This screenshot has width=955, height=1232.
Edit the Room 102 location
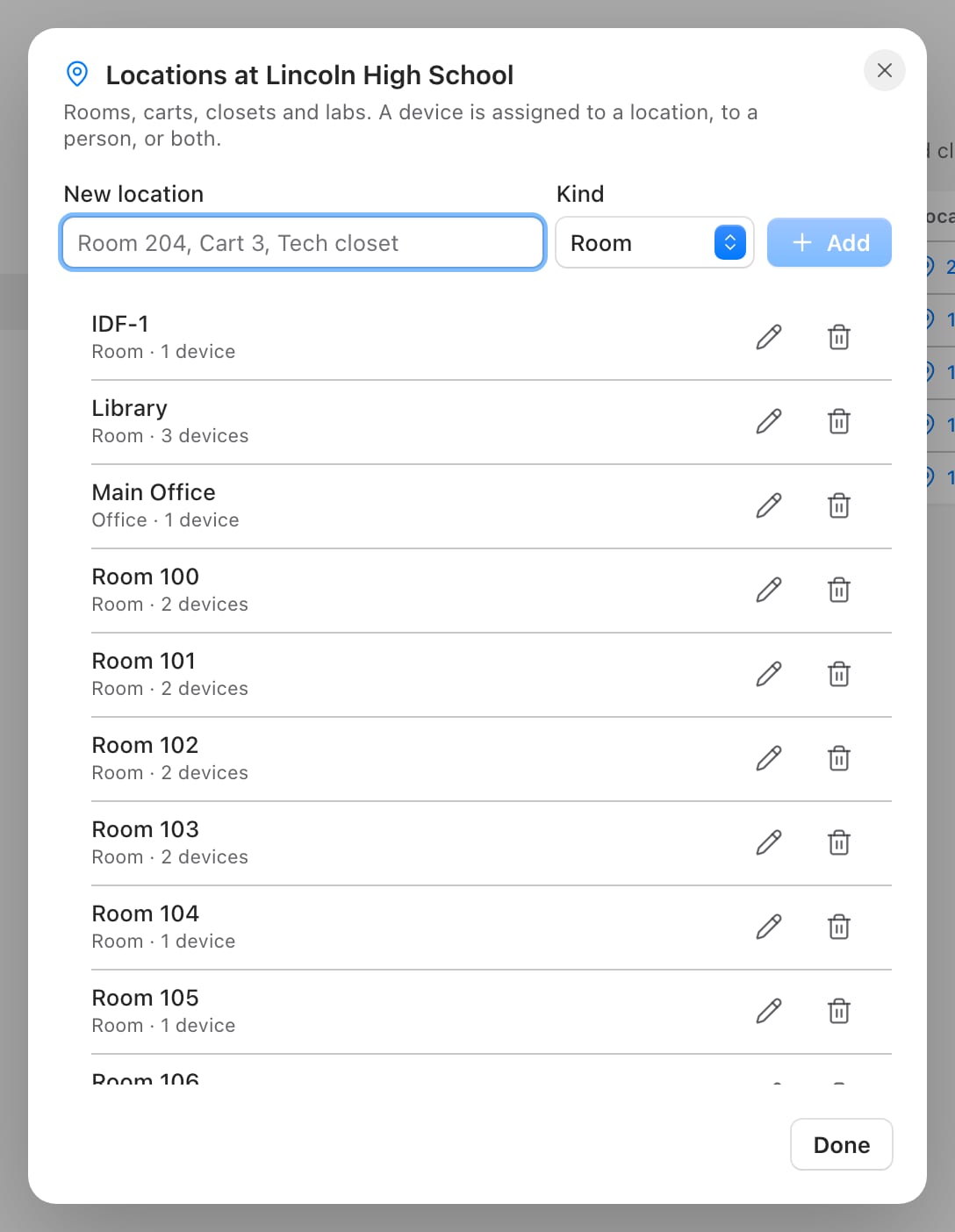[769, 758]
